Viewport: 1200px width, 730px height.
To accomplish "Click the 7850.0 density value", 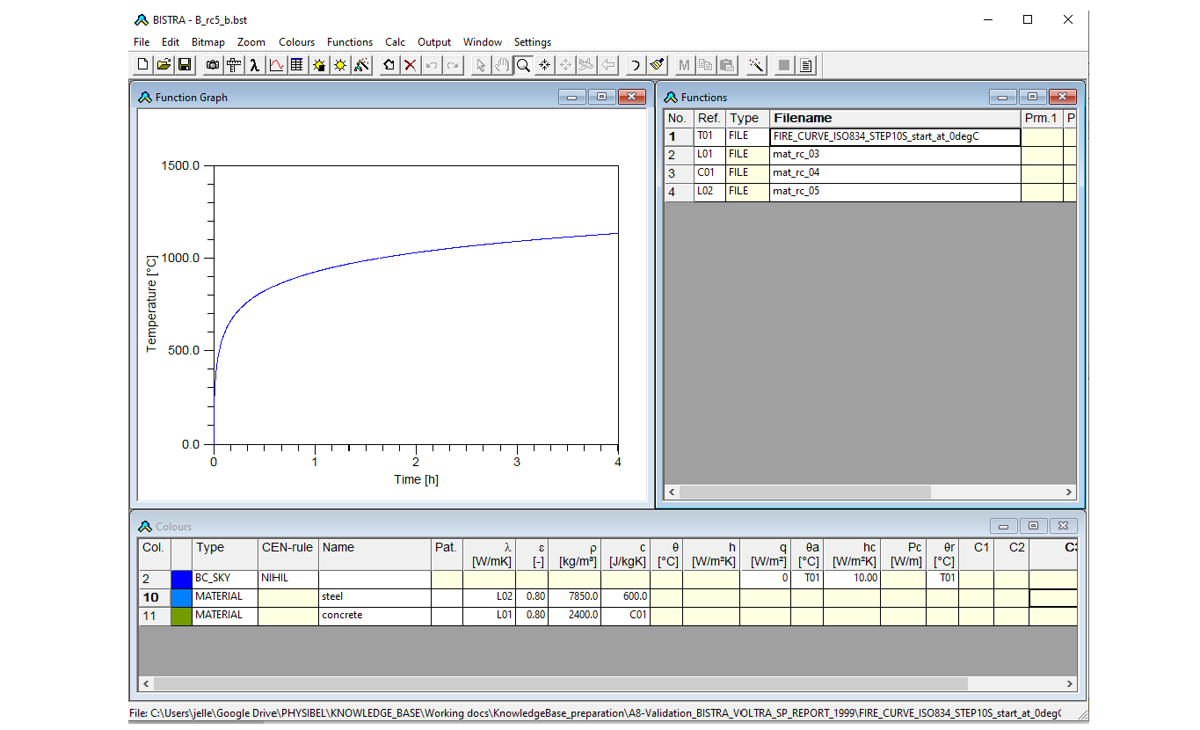I will (576, 597).
